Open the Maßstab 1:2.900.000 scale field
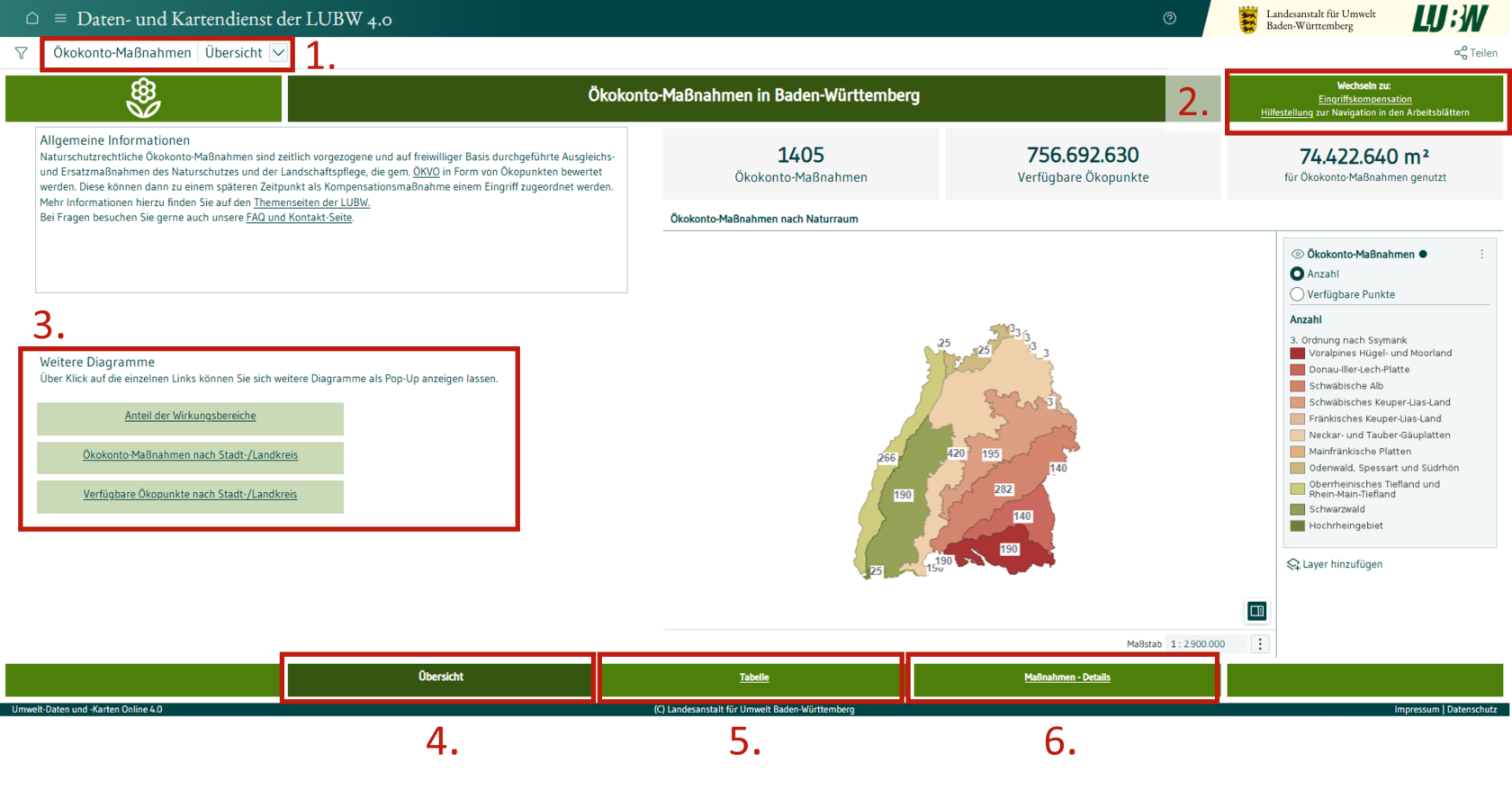 pyautogui.click(x=1205, y=644)
